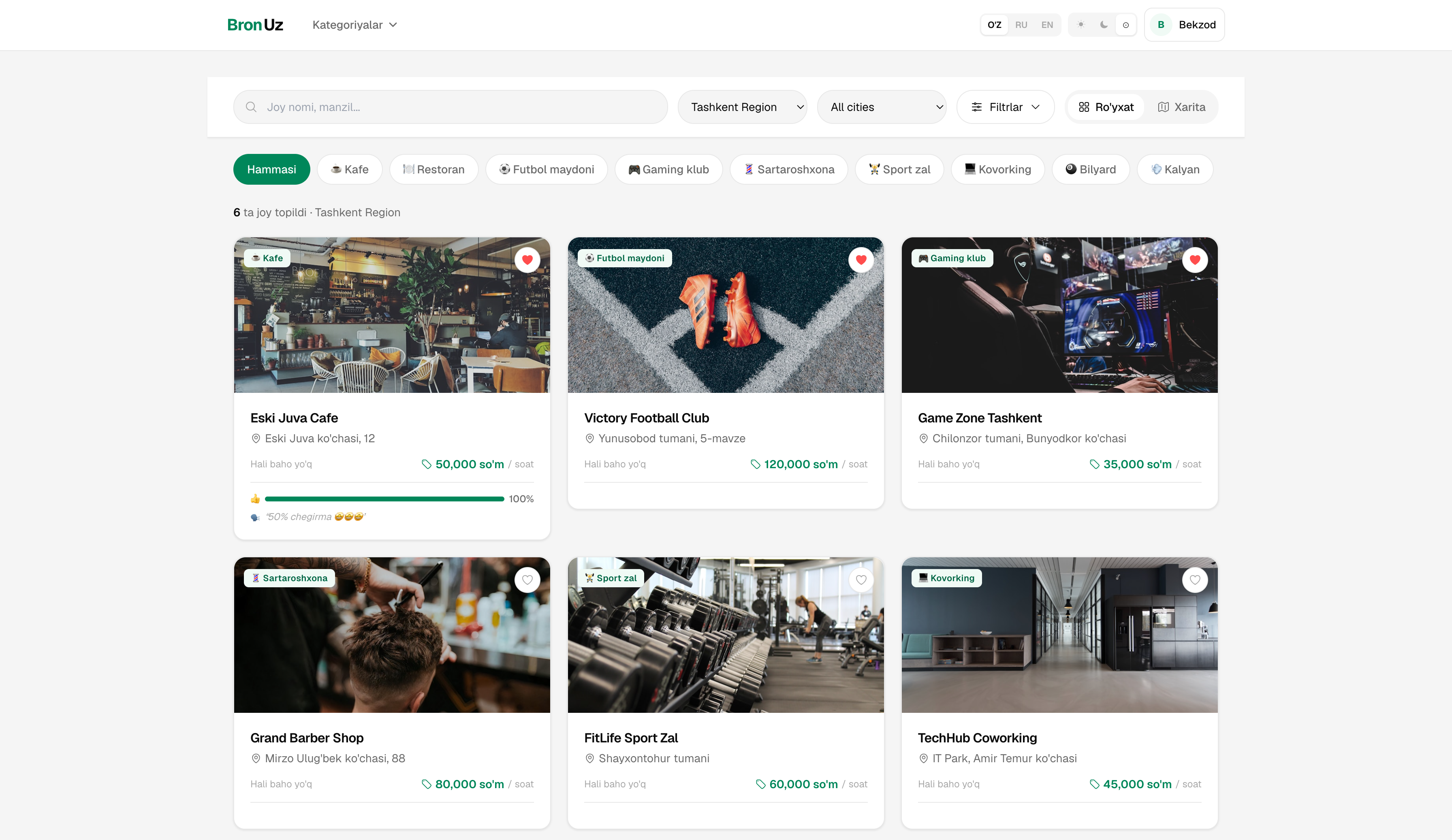Filter by Sport zal category chip

point(899,169)
